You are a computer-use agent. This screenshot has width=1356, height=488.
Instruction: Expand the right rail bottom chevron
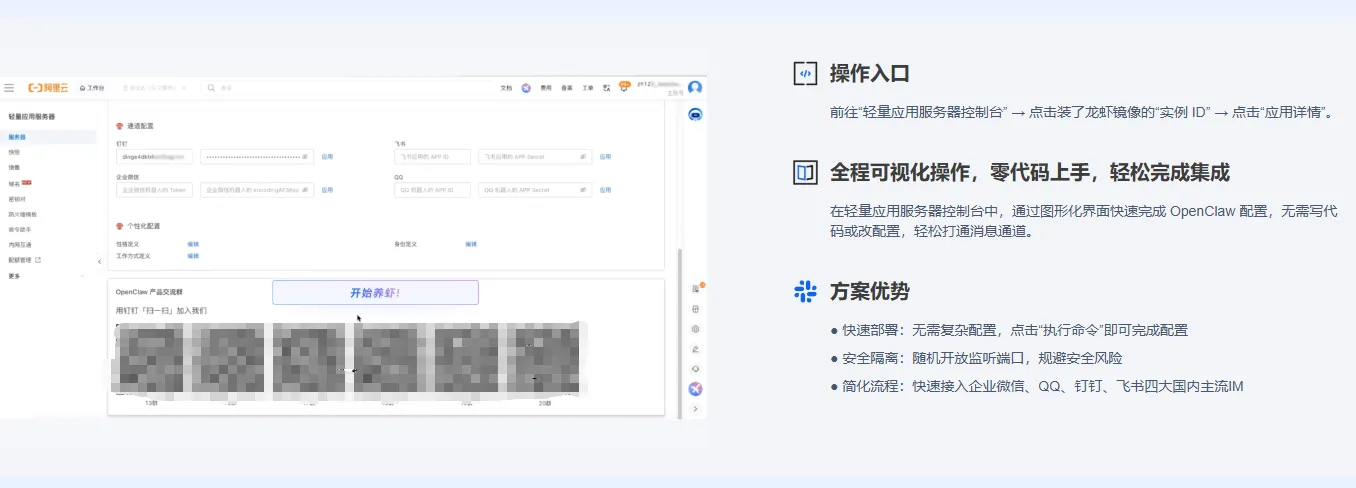click(696, 409)
